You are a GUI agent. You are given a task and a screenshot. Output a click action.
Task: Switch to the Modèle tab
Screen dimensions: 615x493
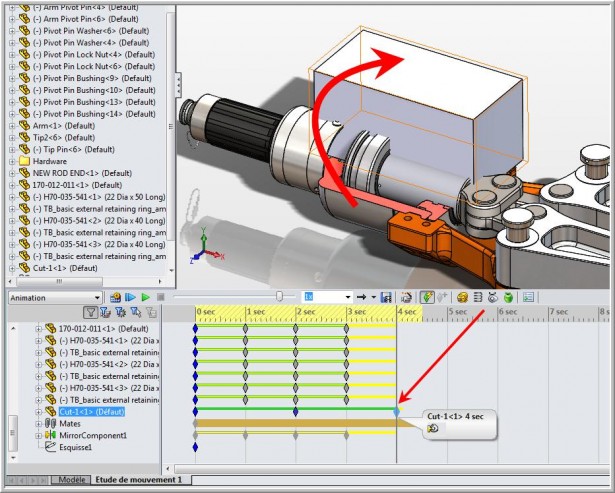(x=72, y=480)
